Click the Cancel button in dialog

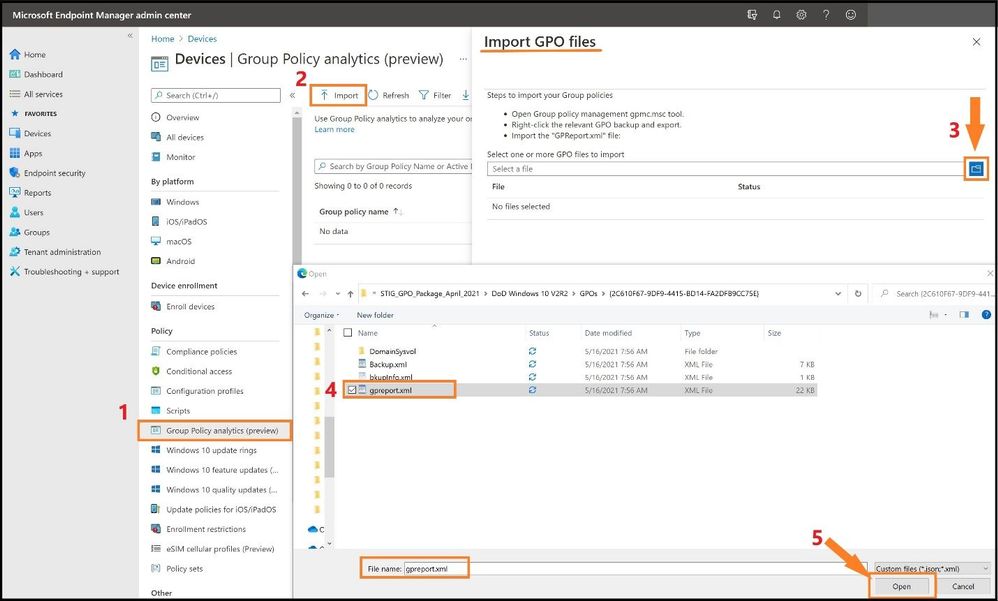[x=963, y=586]
